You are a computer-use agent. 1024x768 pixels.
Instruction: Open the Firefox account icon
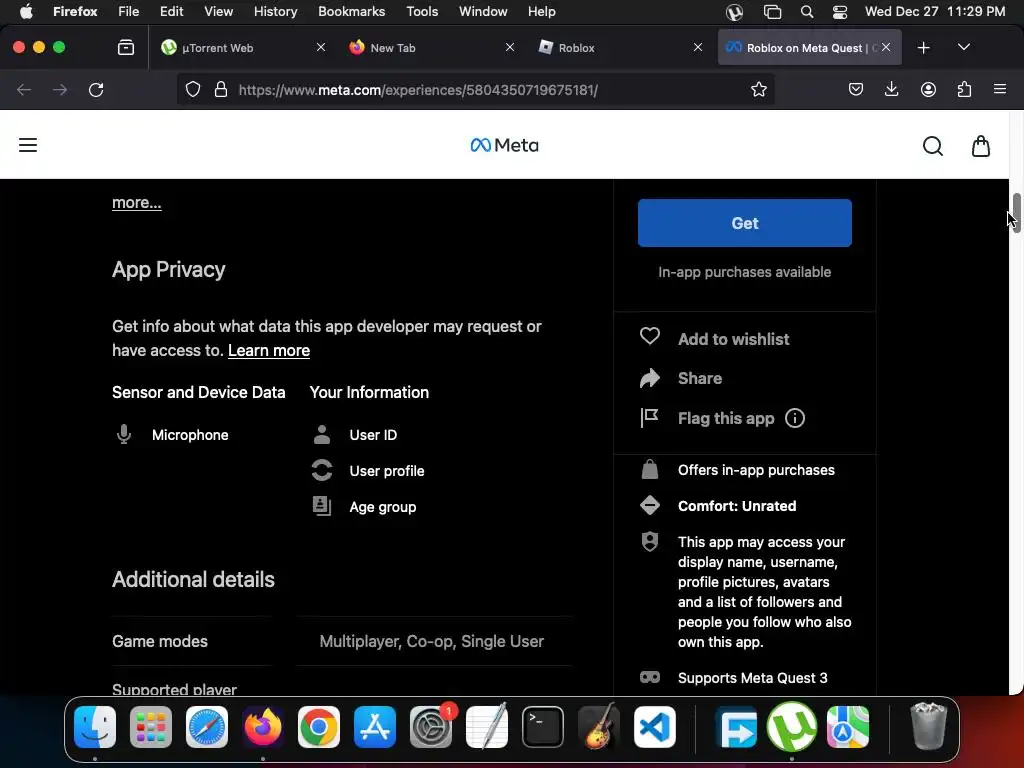point(928,89)
